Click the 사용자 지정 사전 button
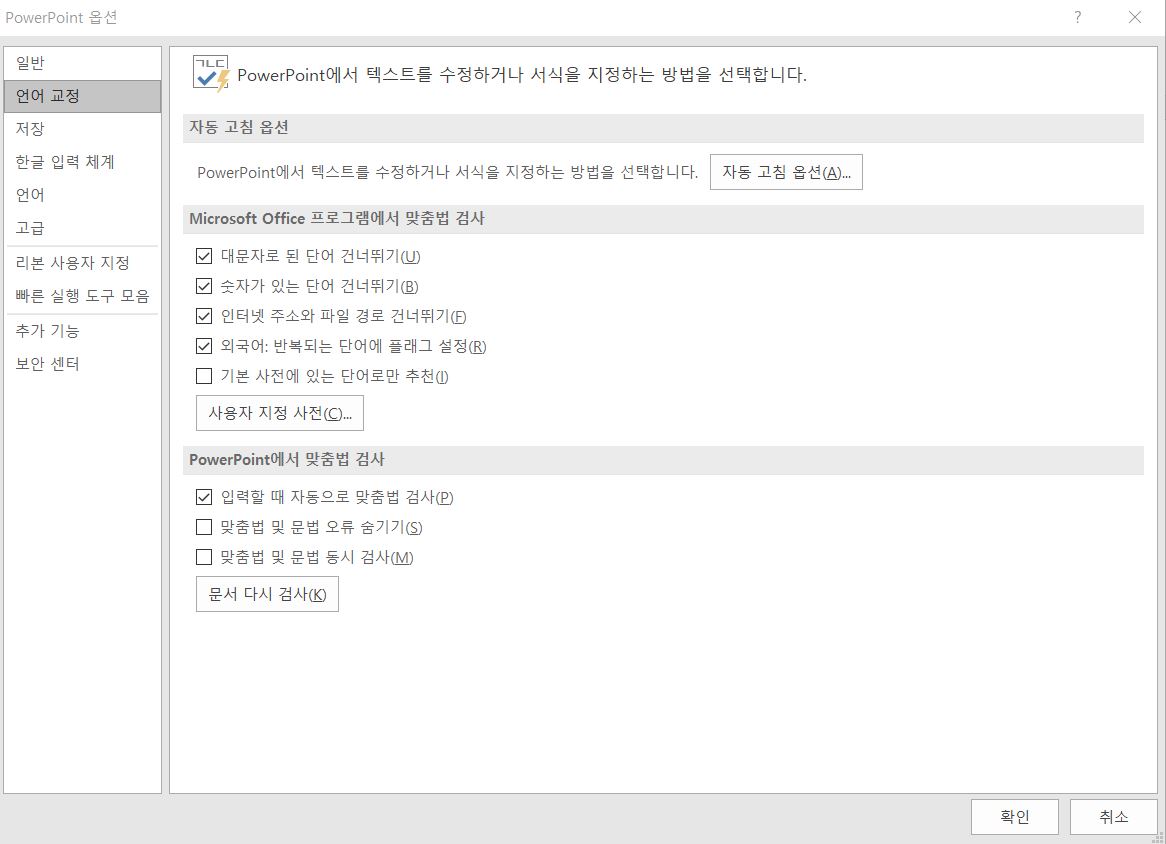Screen dimensions: 1166x844 click(x=280, y=413)
